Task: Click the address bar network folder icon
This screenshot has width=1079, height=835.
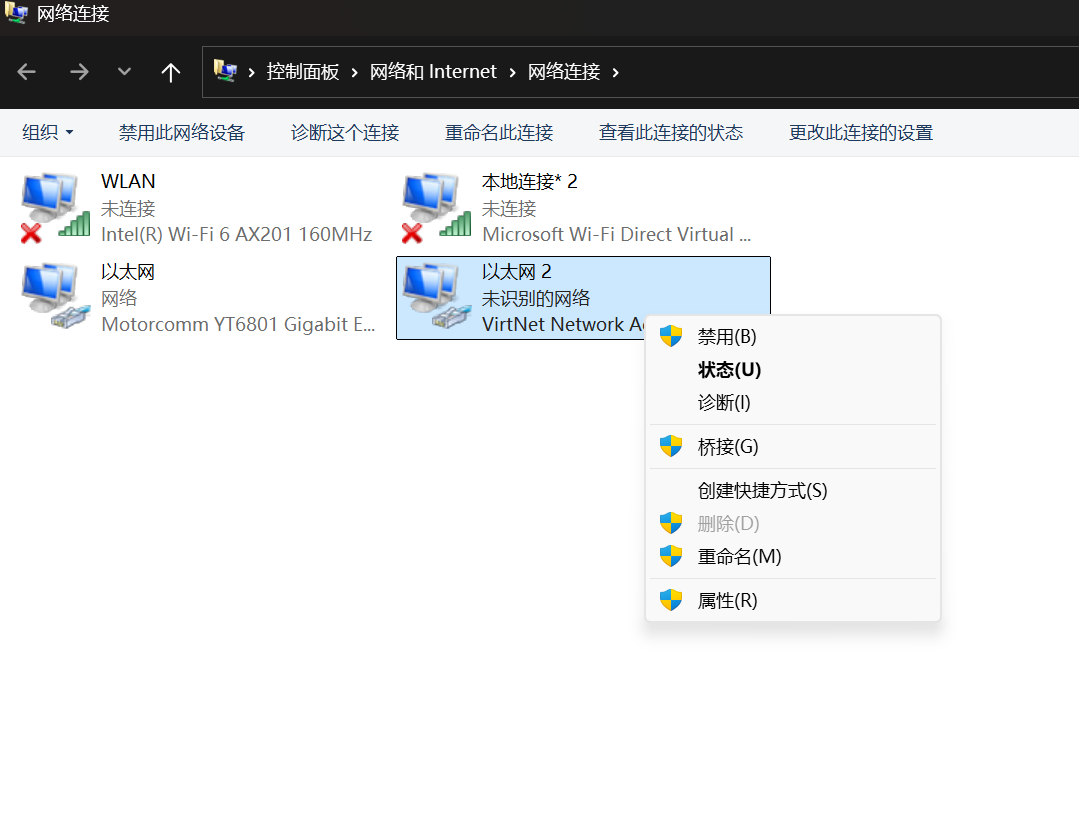Action: [225, 71]
